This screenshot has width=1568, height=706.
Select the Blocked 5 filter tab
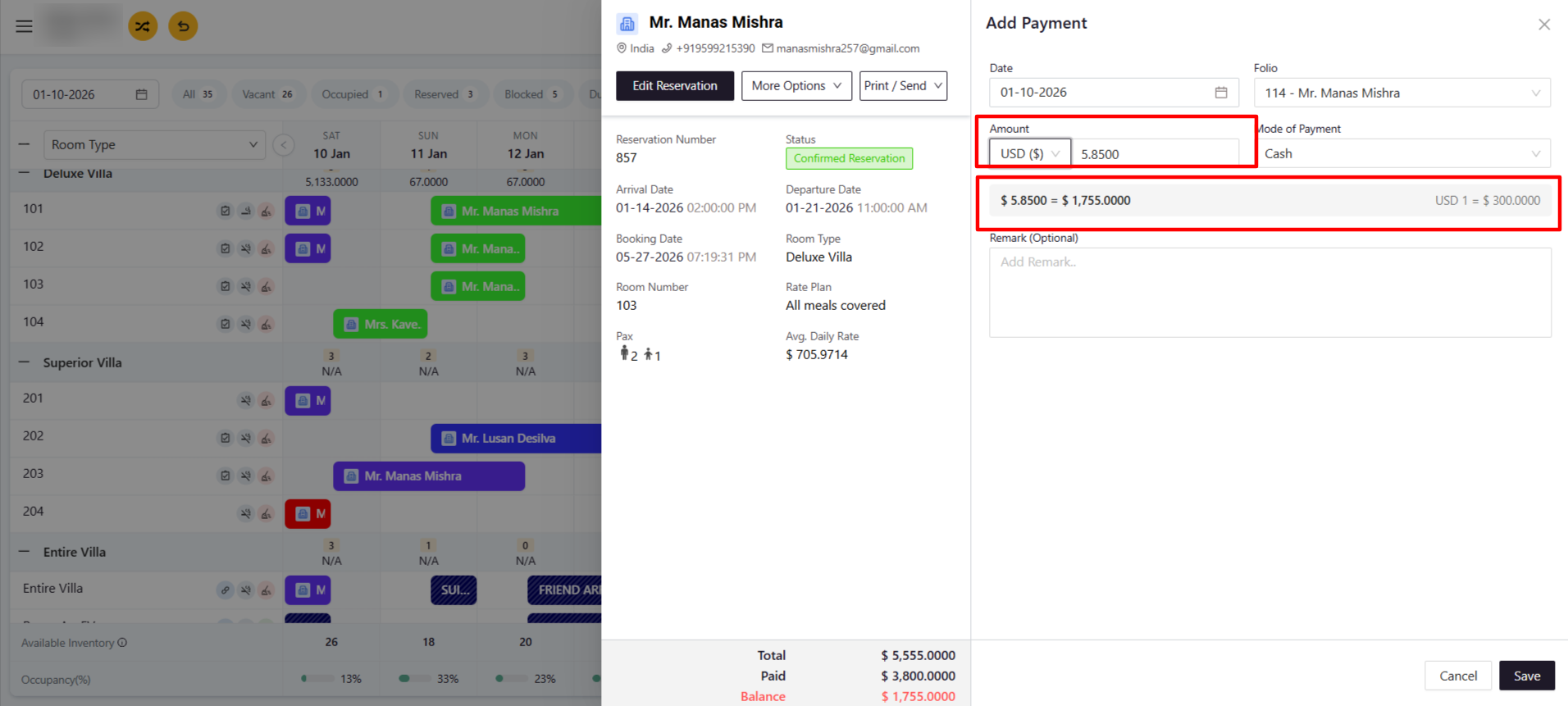click(531, 94)
